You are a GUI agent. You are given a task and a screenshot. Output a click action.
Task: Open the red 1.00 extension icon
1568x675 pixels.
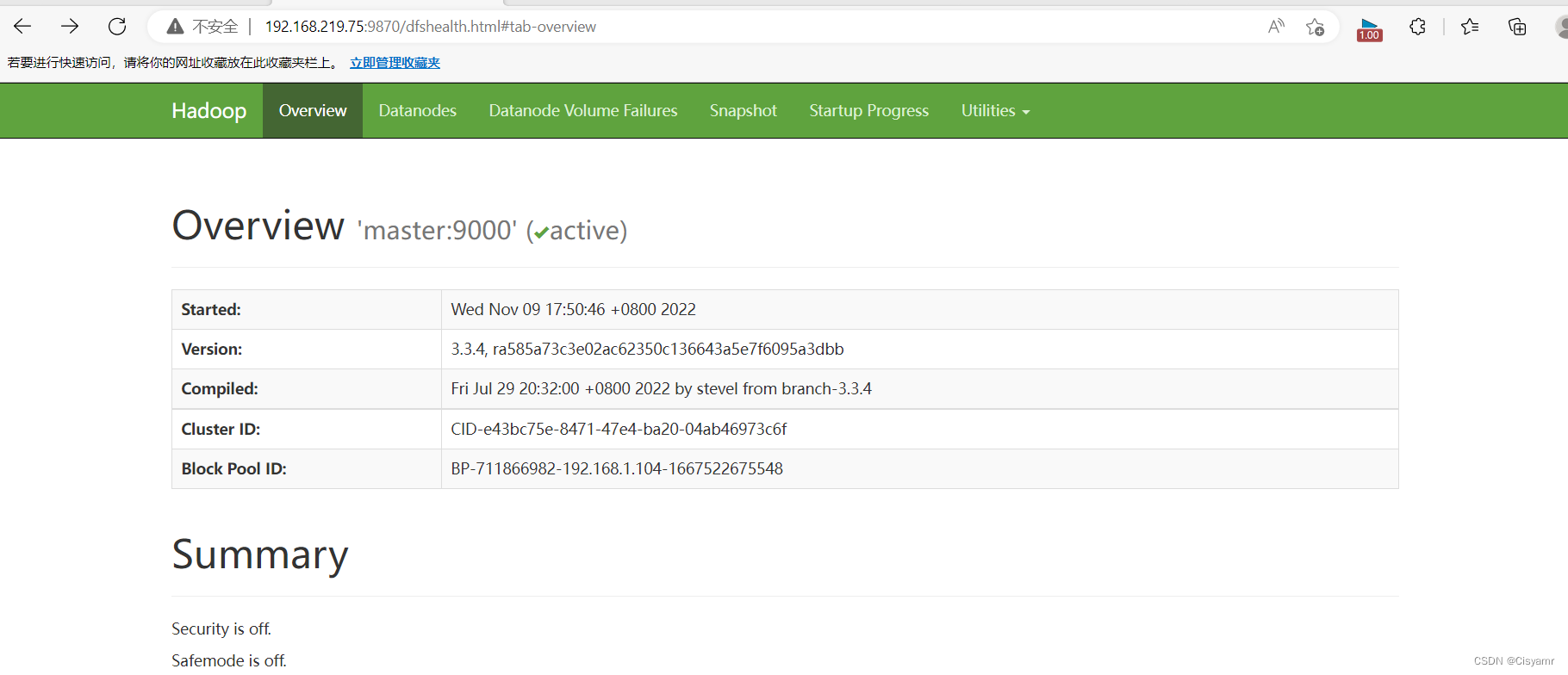[x=1369, y=29]
